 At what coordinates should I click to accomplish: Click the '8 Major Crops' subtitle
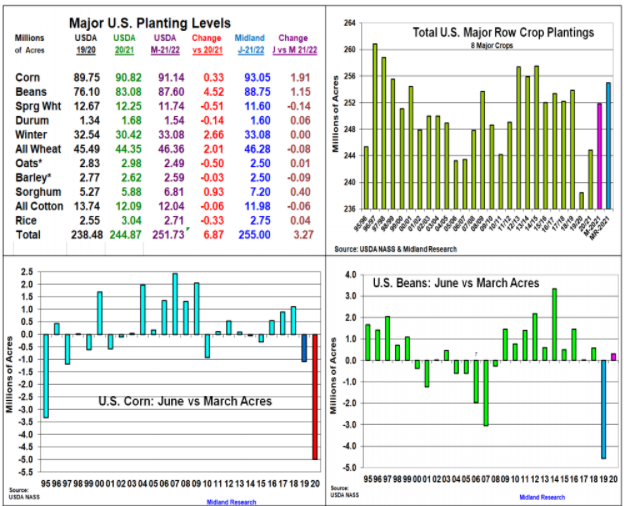pos(492,46)
